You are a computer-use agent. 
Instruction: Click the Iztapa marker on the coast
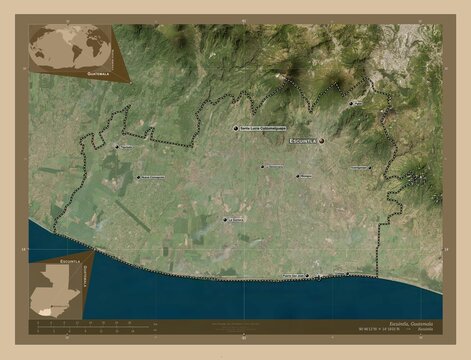[x=347, y=274]
